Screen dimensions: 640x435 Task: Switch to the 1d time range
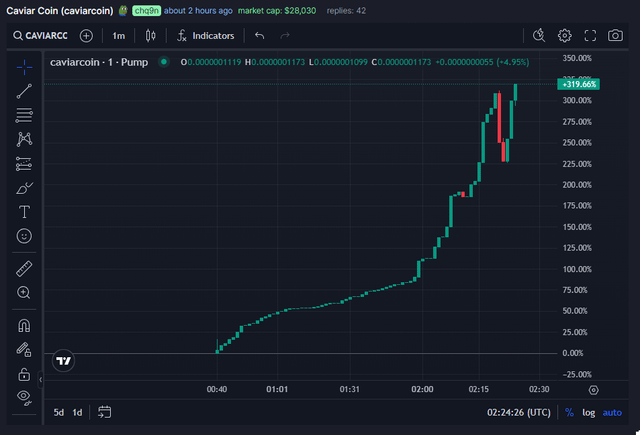pos(77,412)
